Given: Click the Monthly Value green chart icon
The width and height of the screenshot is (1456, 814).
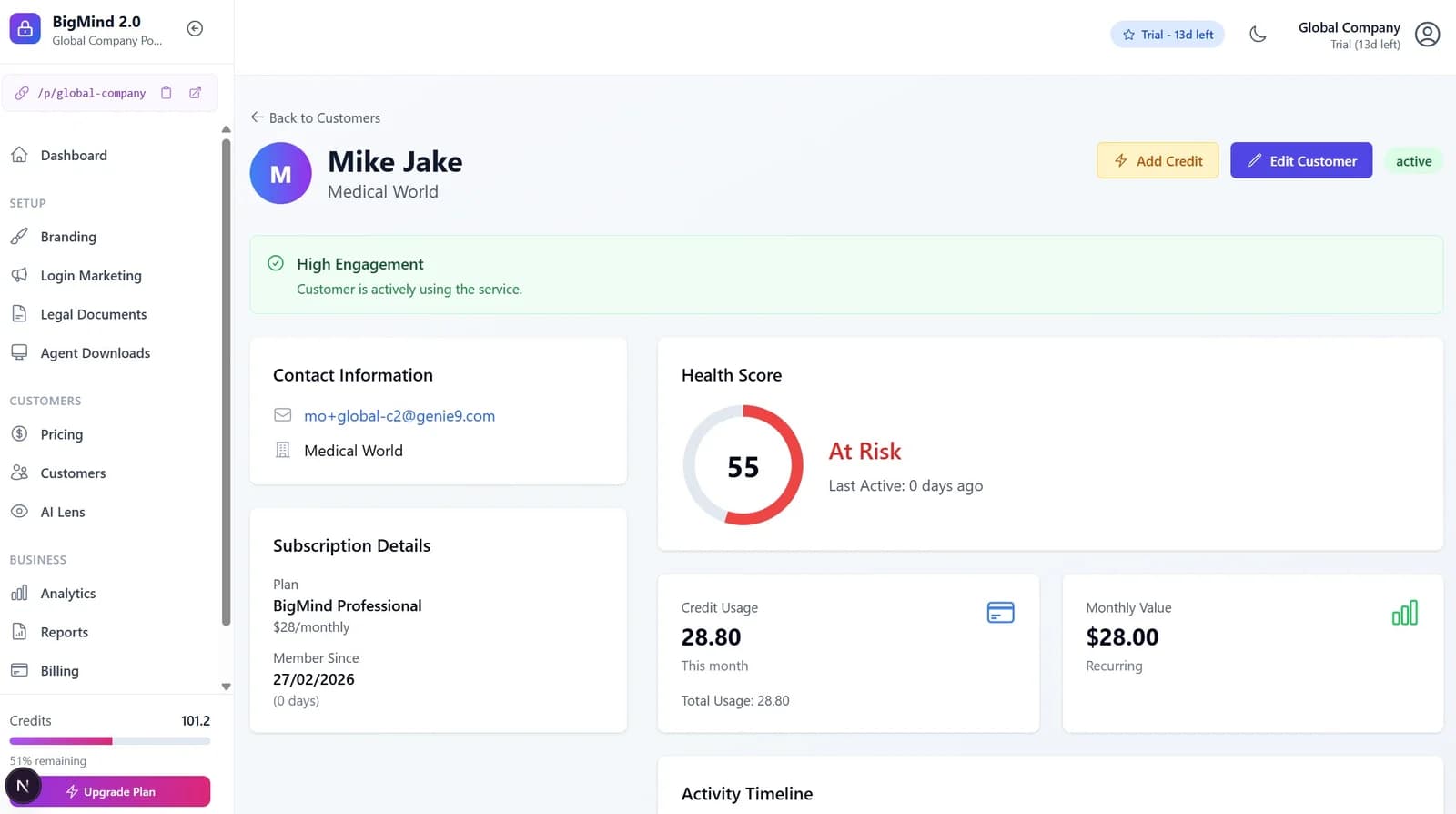Looking at the screenshot, I should click(x=1405, y=613).
